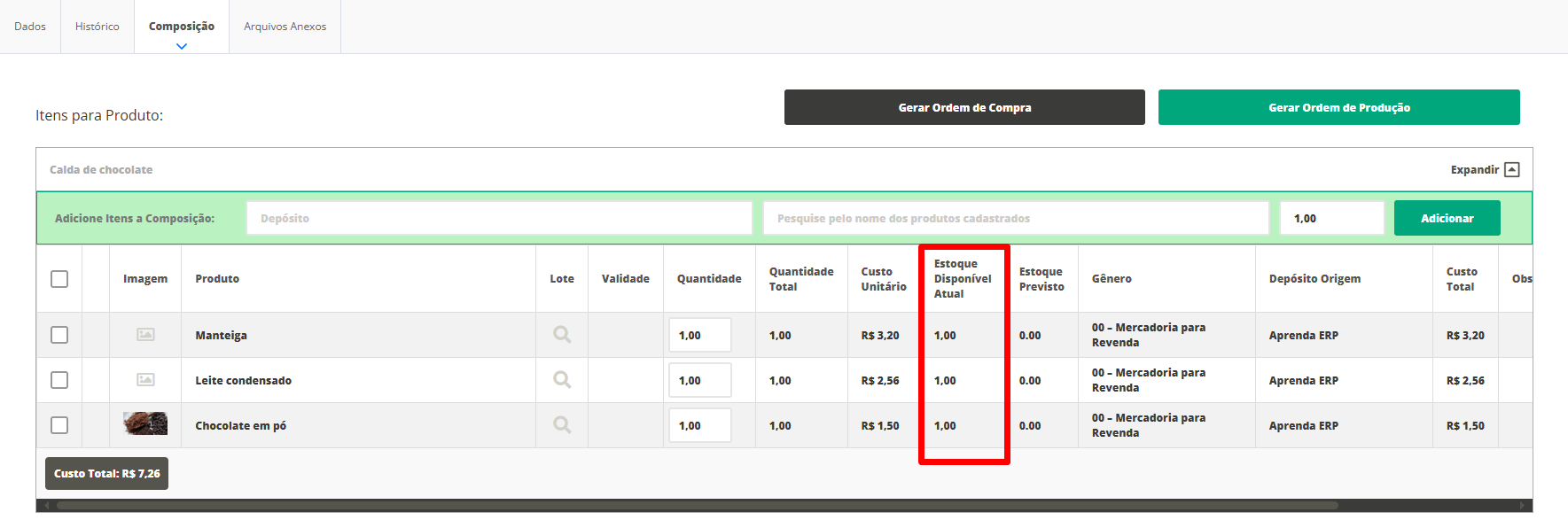The image size is (1568, 520).
Task: Switch to the Dados tab
Action: click(x=30, y=27)
